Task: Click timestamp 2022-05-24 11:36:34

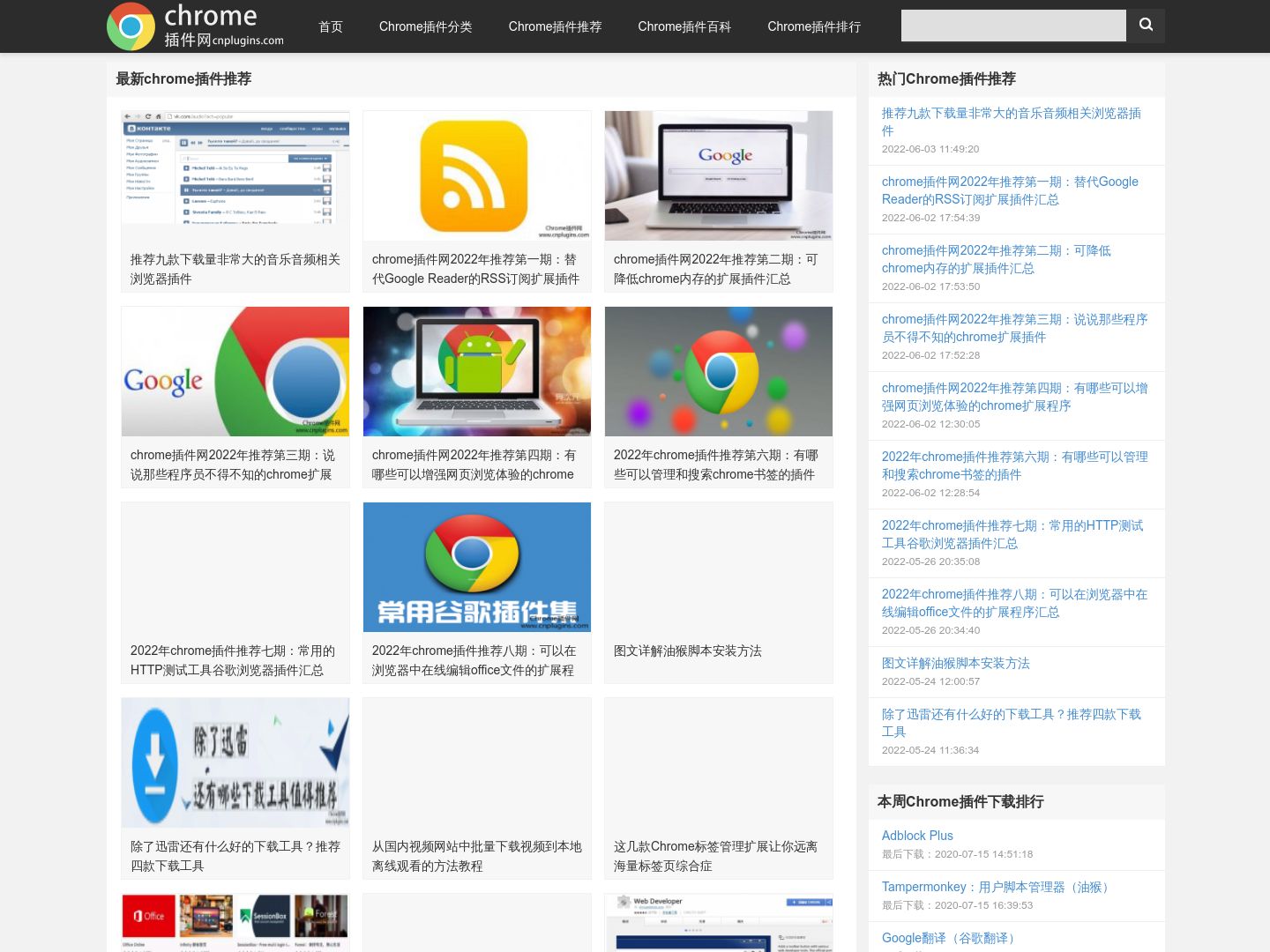Action: click(930, 750)
